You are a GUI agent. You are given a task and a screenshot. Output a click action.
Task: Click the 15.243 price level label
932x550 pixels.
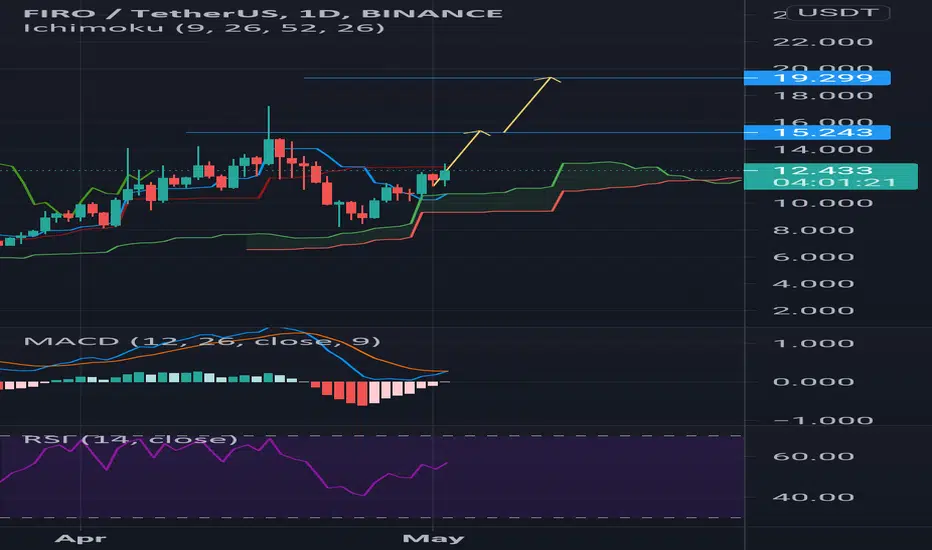(817, 133)
